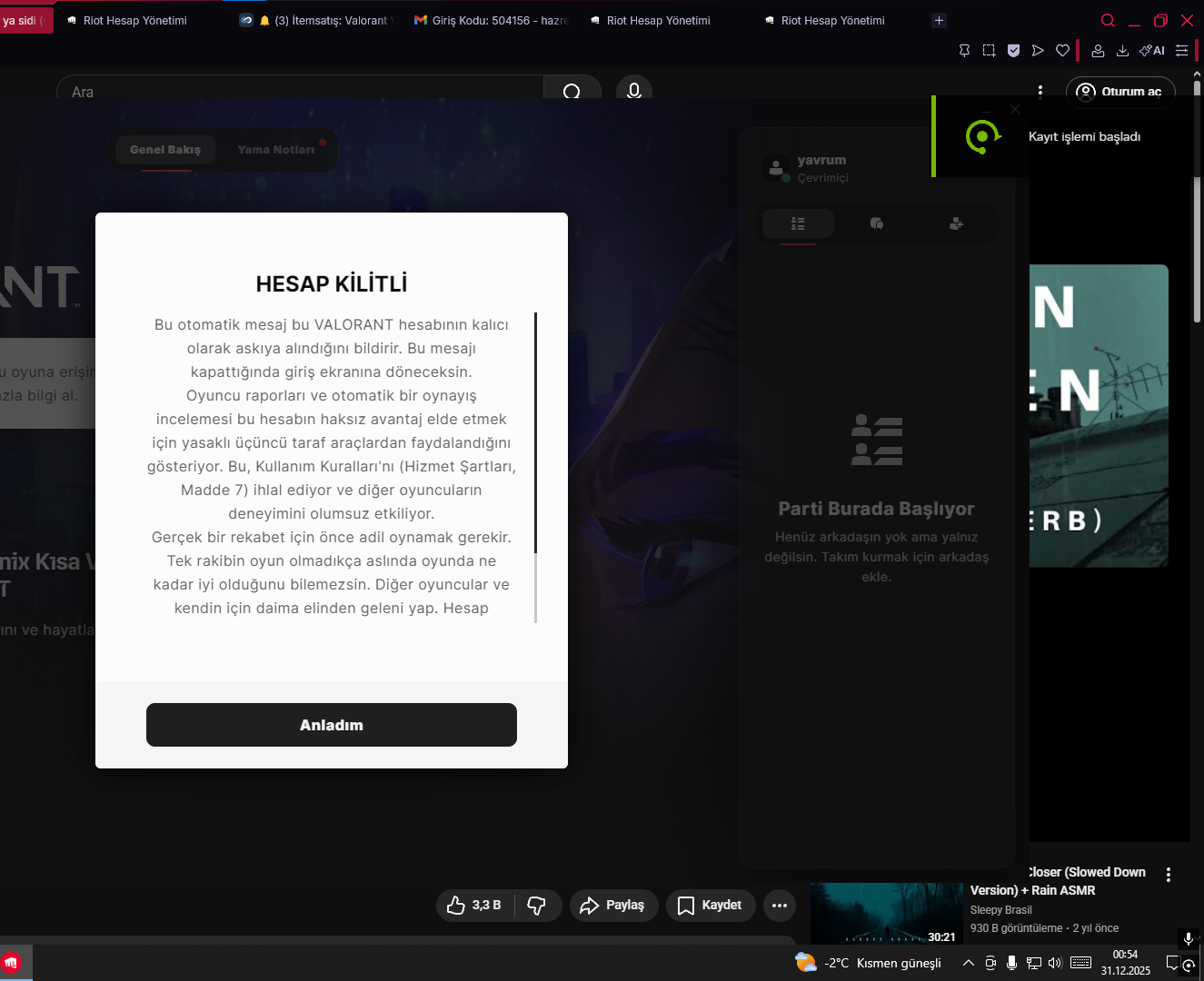Open the İtemsatış: Valorant browser tab
The width and height of the screenshot is (1204, 981).
pos(315,20)
